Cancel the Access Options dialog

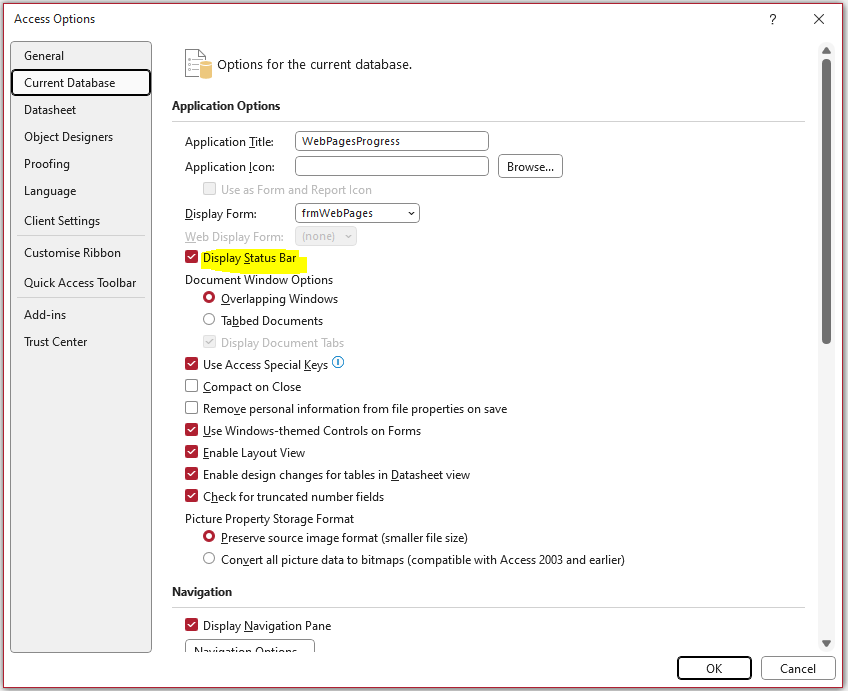click(x=798, y=668)
